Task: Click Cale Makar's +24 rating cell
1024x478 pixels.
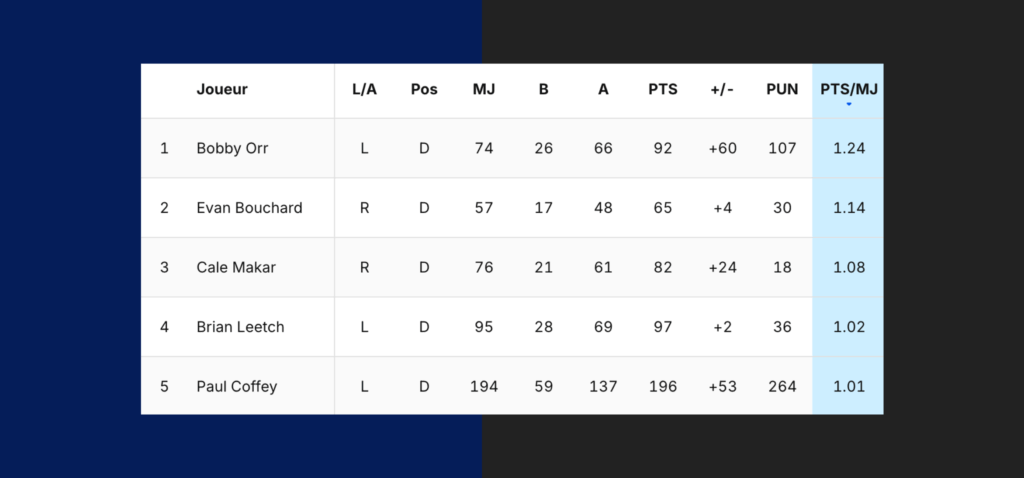Action: pyautogui.click(x=722, y=267)
